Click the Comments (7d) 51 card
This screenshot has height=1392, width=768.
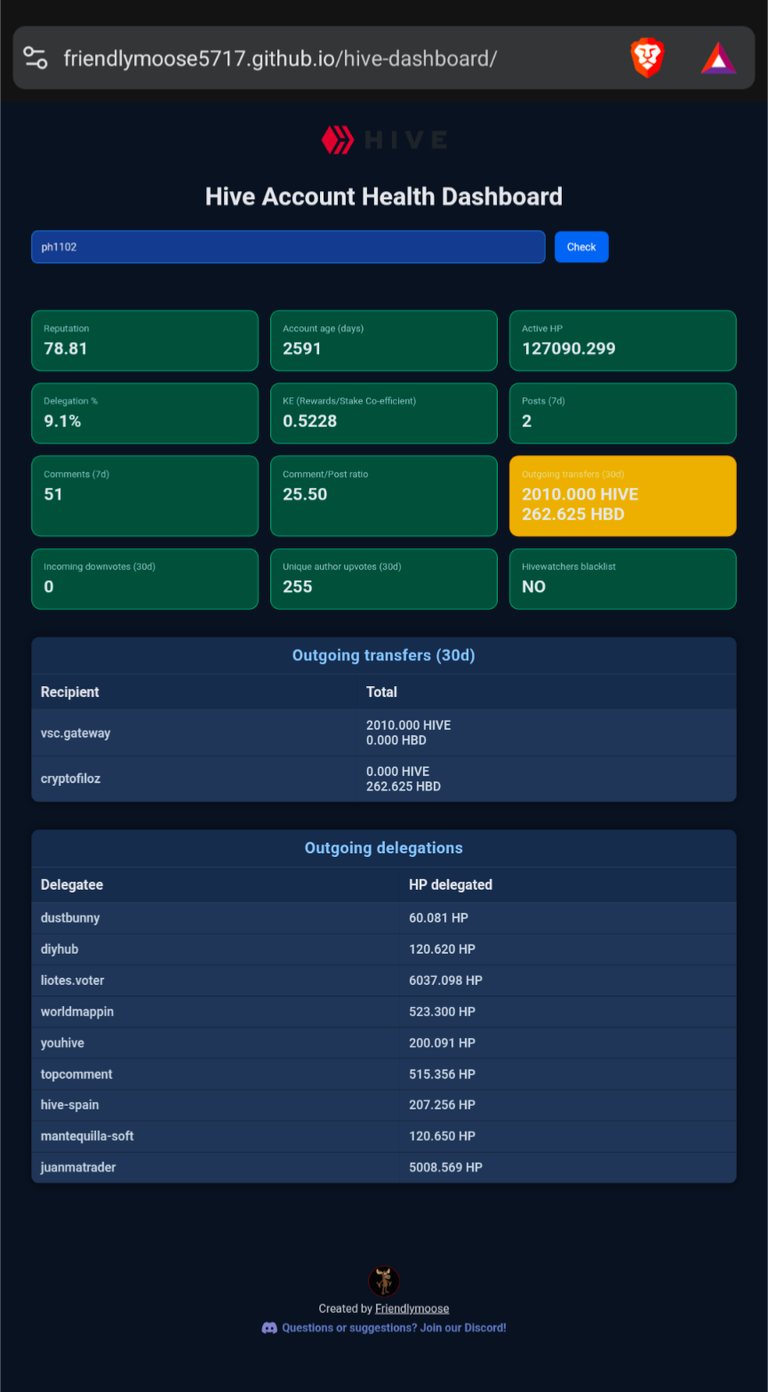145,496
